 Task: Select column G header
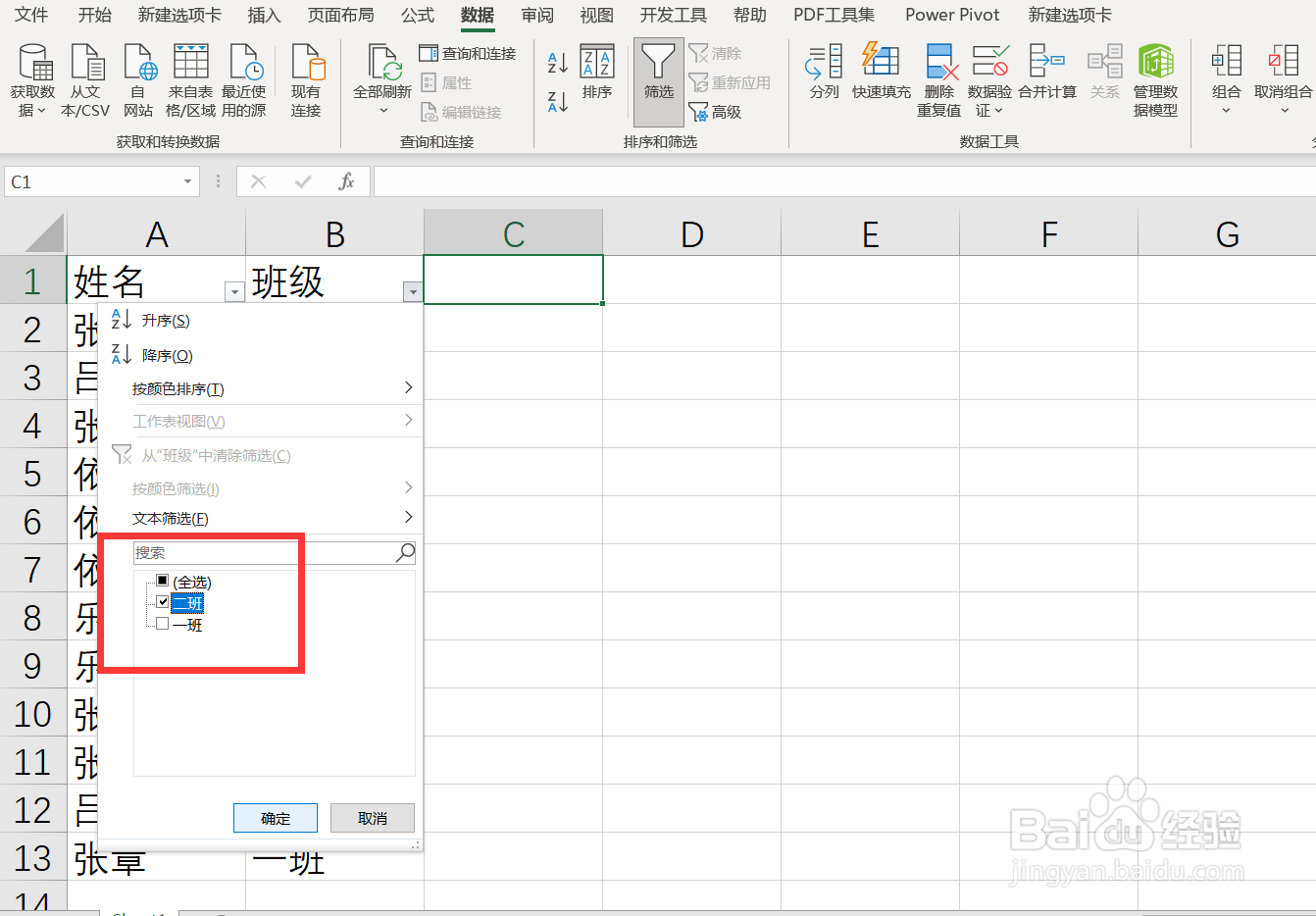click(x=1227, y=233)
